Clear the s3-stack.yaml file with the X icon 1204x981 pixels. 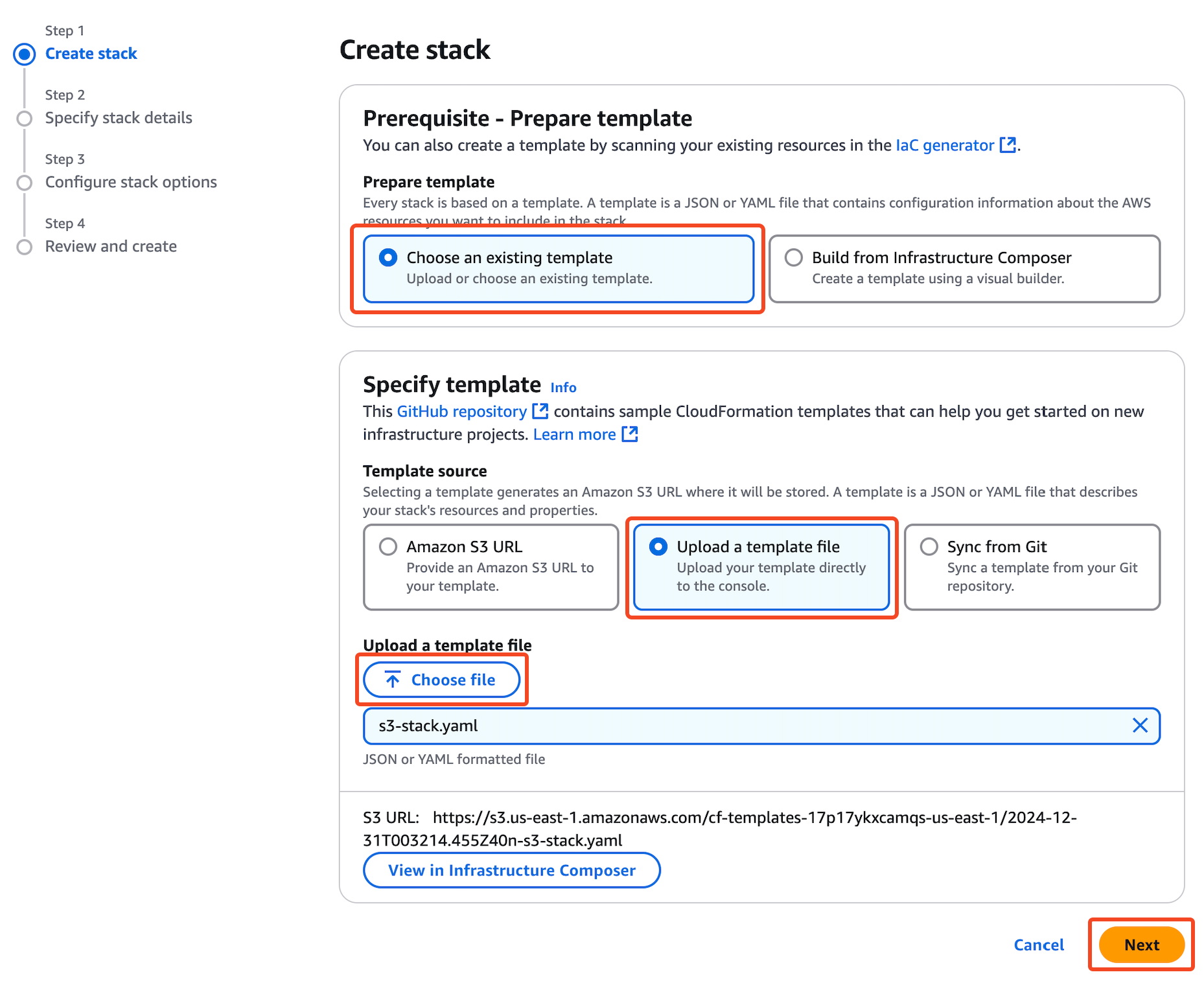point(1140,726)
